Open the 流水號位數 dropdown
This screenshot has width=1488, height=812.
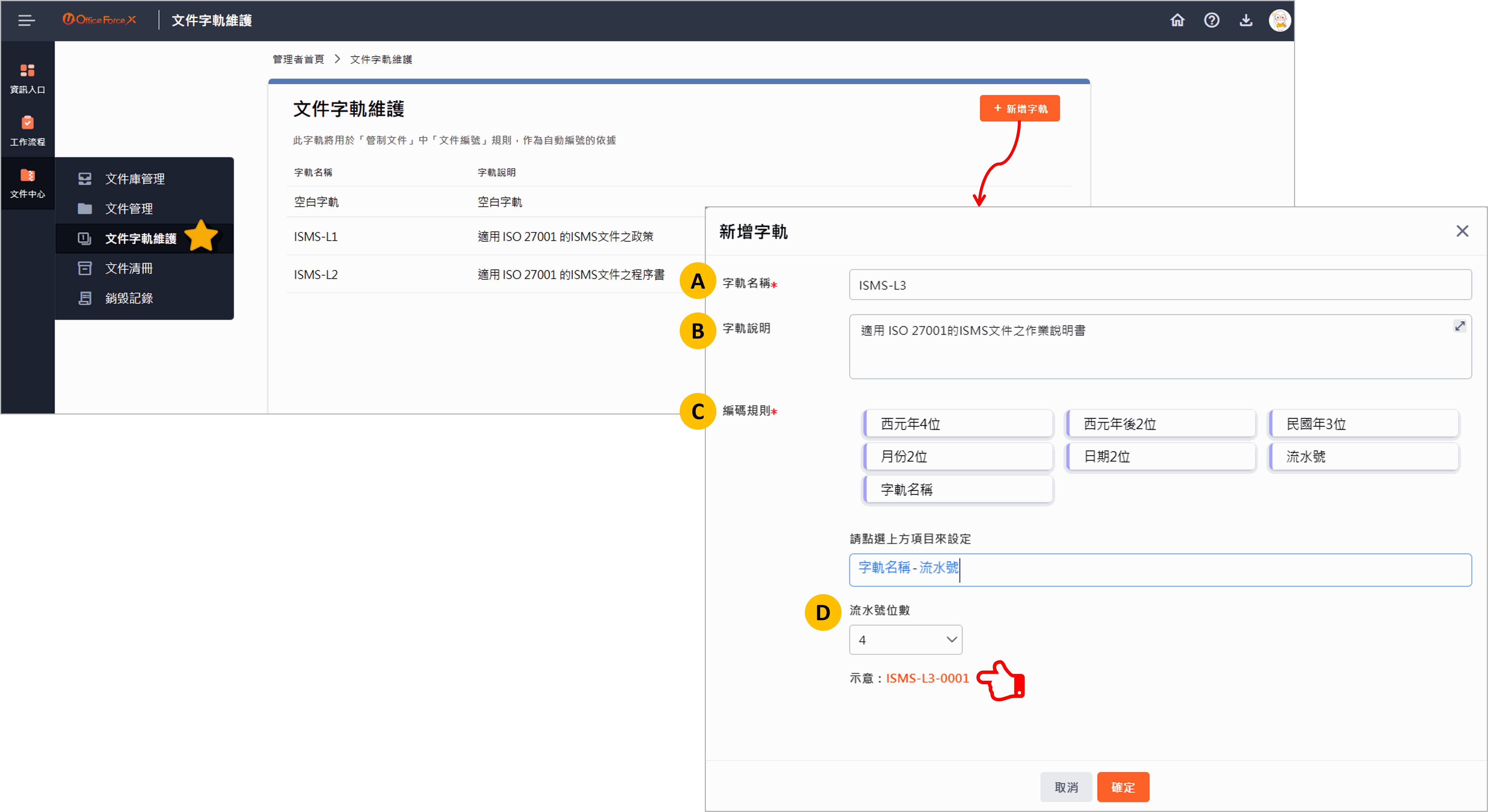[x=905, y=639]
